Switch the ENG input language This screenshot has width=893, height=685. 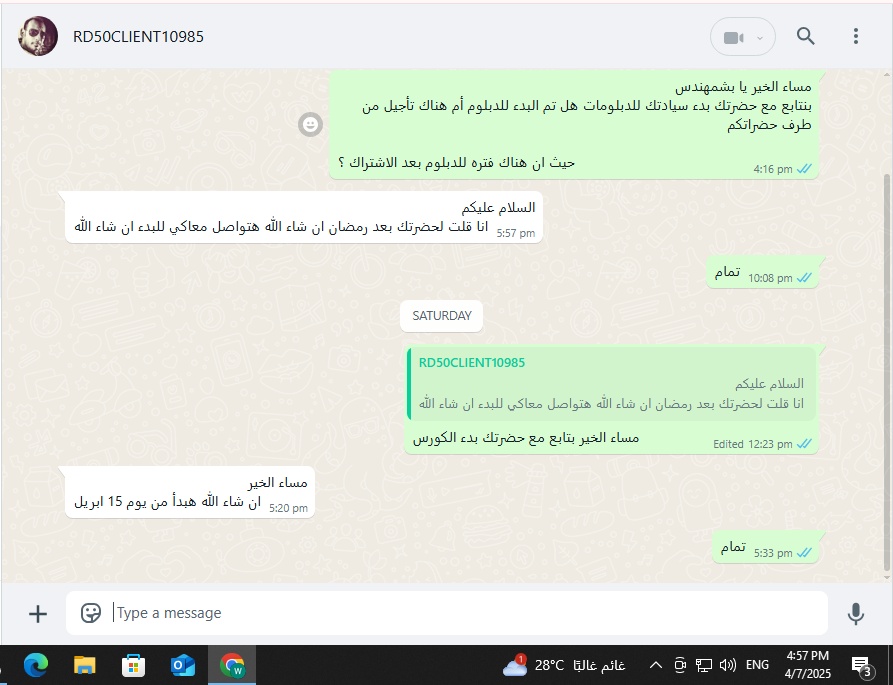point(757,665)
